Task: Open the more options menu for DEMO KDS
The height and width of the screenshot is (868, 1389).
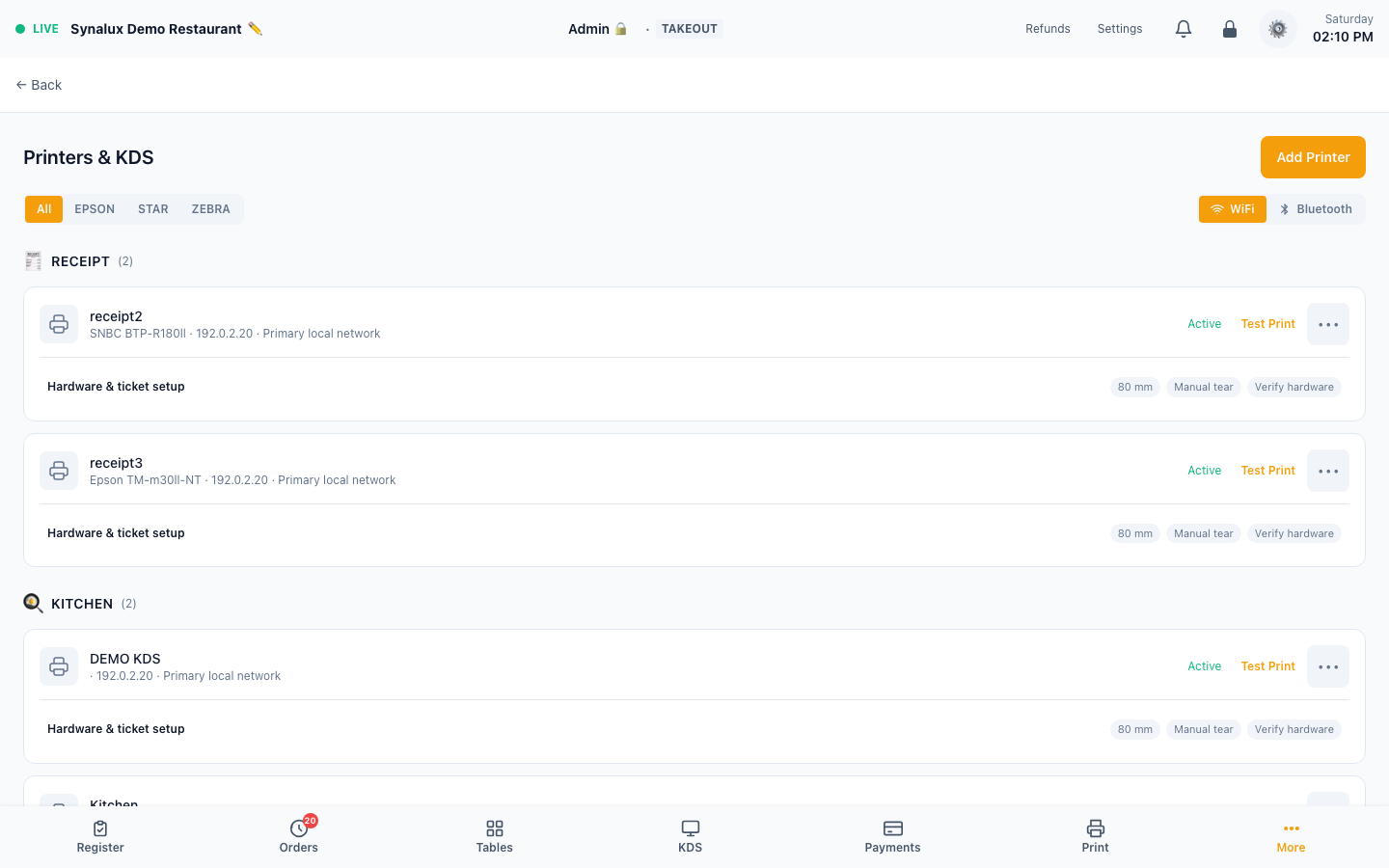Action: coord(1328,666)
